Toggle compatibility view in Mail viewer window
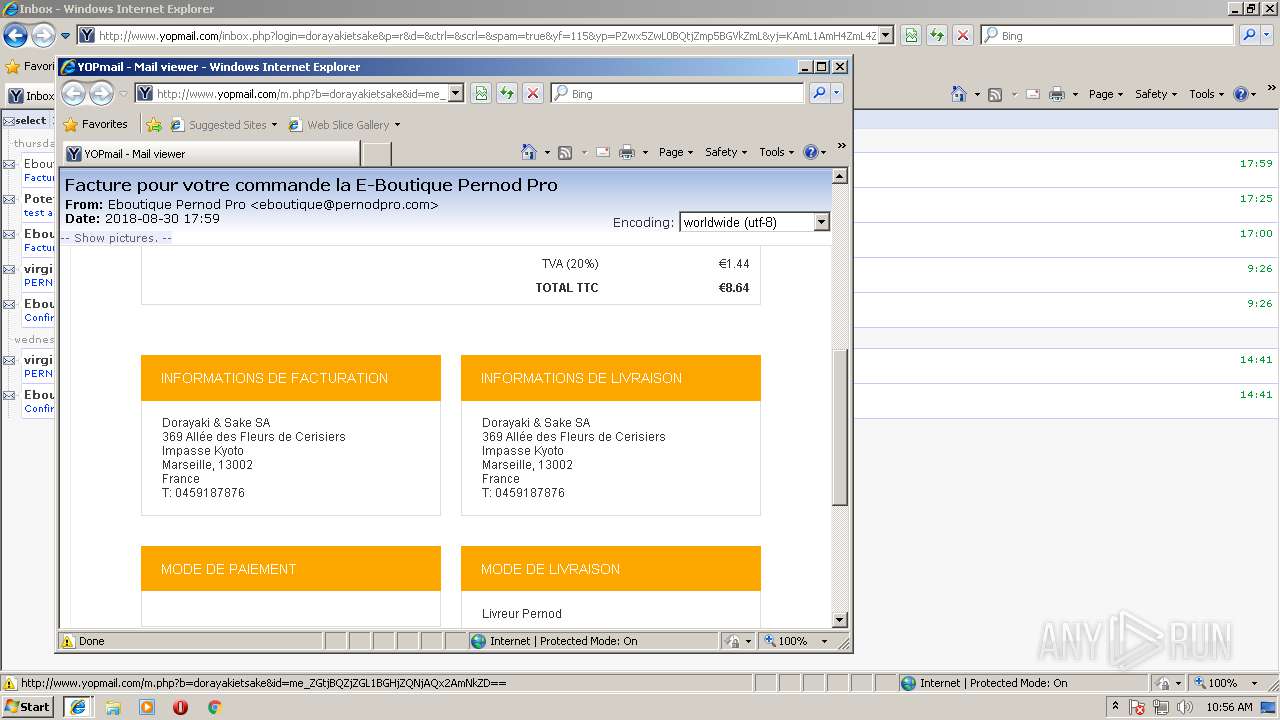Image resolution: width=1280 pixels, height=720 pixels. pos(481,93)
